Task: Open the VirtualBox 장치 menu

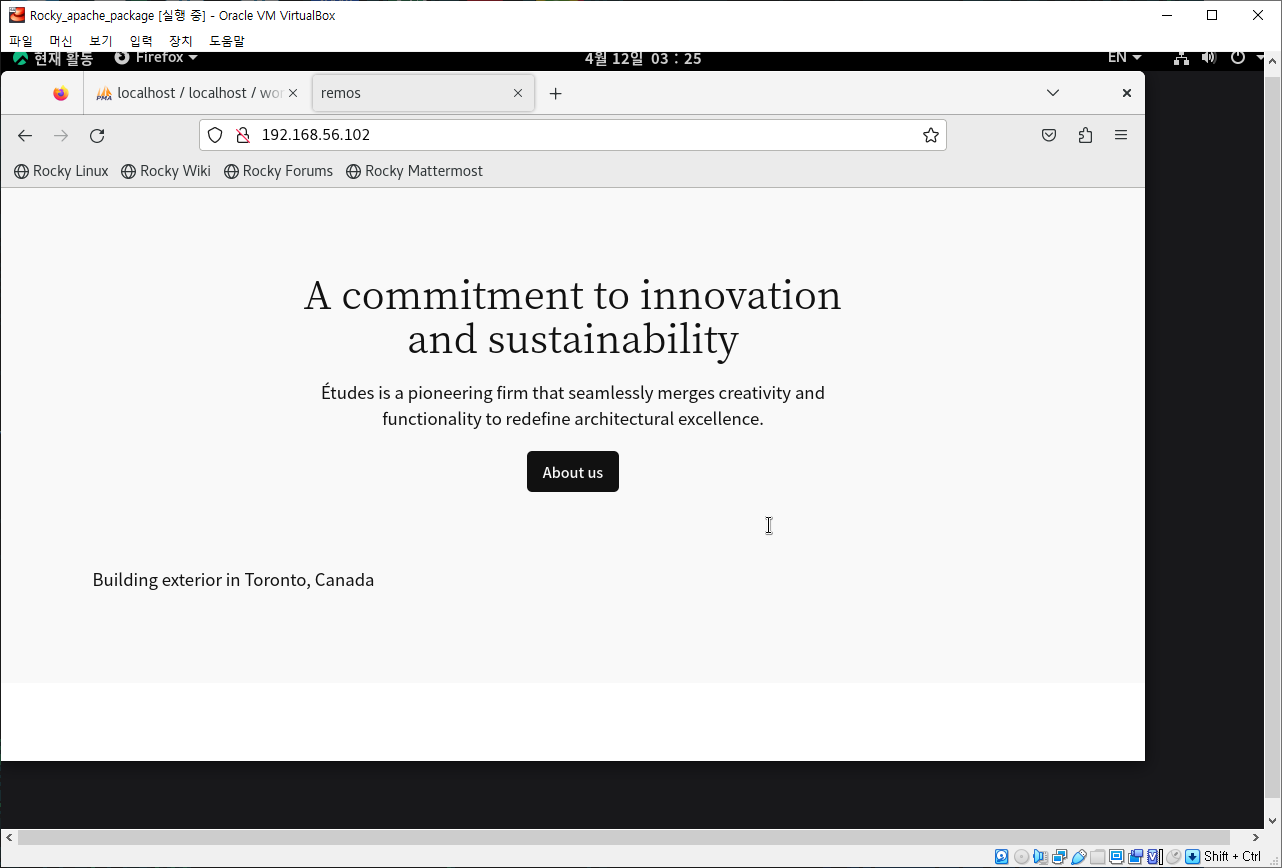Action: pyautogui.click(x=181, y=41)
